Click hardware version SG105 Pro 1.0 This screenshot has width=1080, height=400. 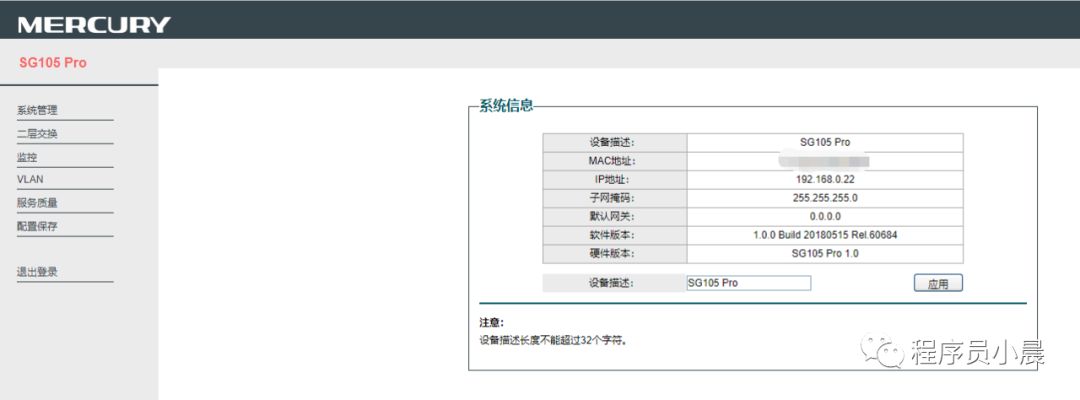coord(824,254)
